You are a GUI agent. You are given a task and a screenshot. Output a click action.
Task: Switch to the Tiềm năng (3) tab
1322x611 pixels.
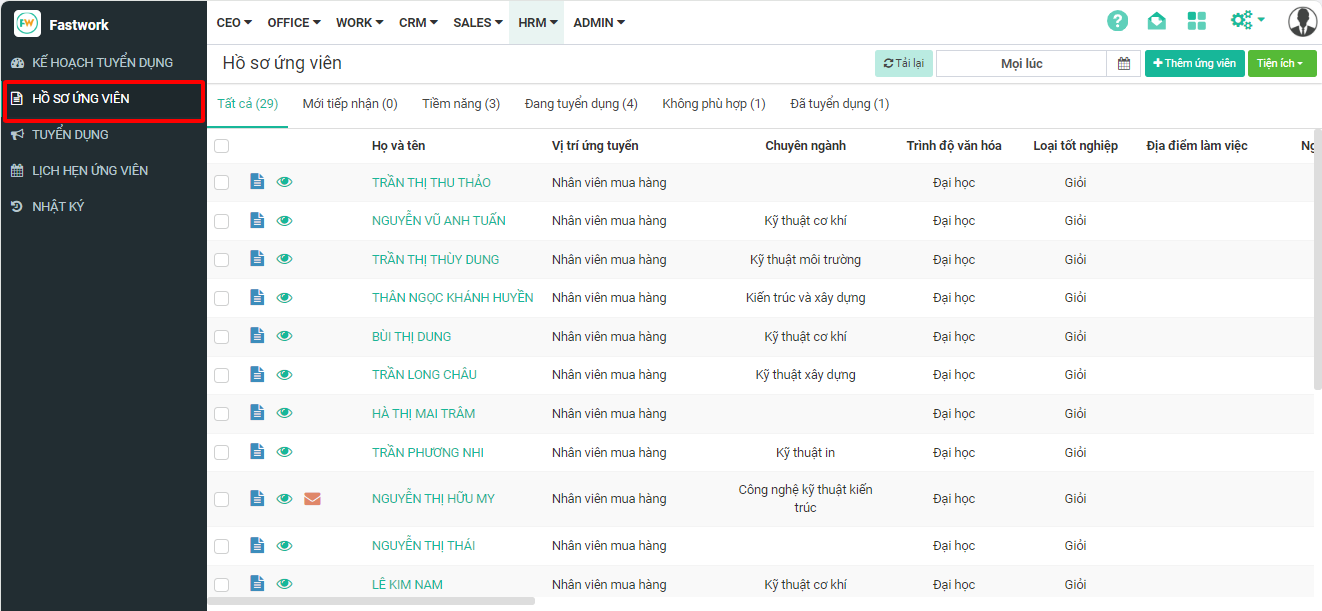pyautogui.click(x=461, y=104)
